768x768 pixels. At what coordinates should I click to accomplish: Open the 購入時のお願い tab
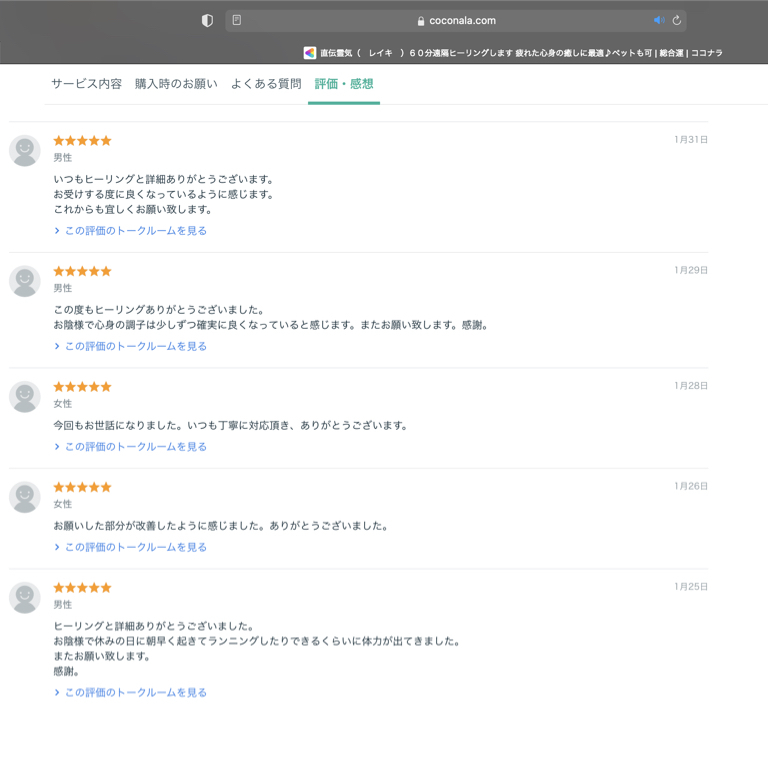point(176,84)
